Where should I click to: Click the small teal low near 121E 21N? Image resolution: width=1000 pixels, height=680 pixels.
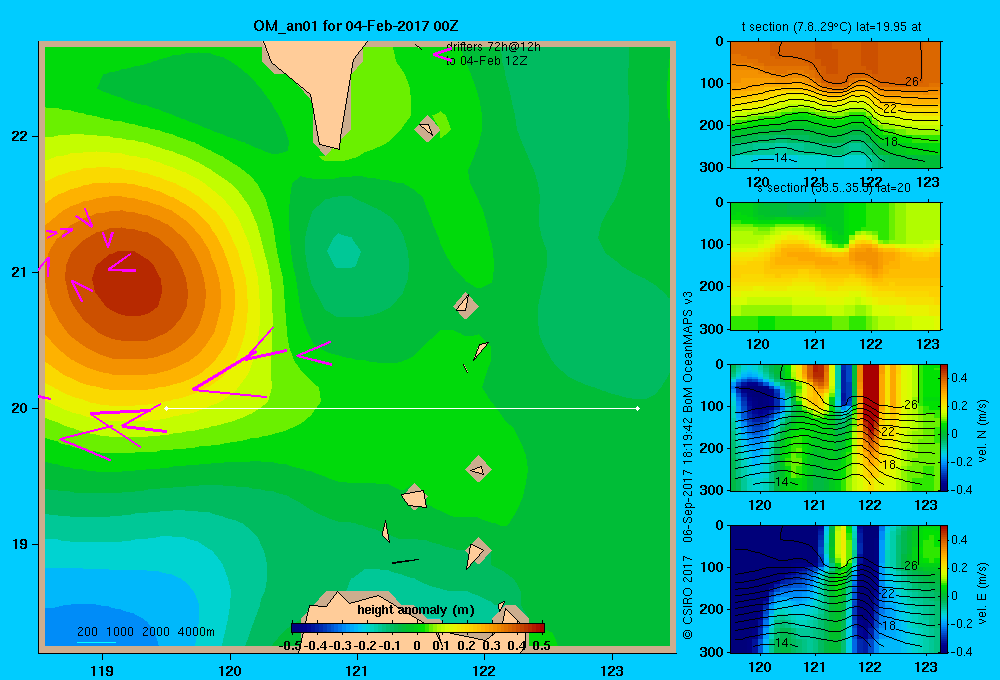tap(344, 251)
